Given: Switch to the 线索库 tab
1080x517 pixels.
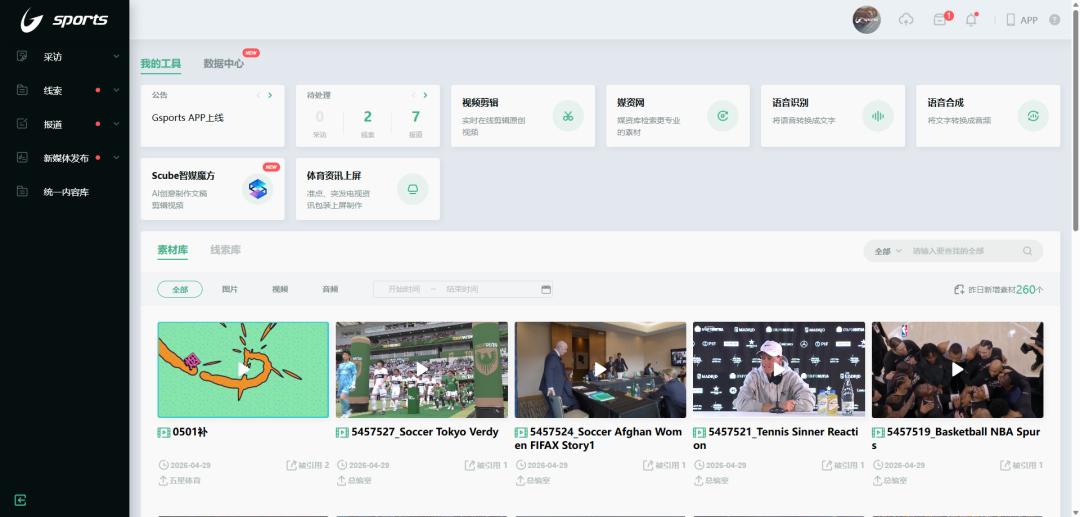Looking at the screenshot, I should [225, 250].
